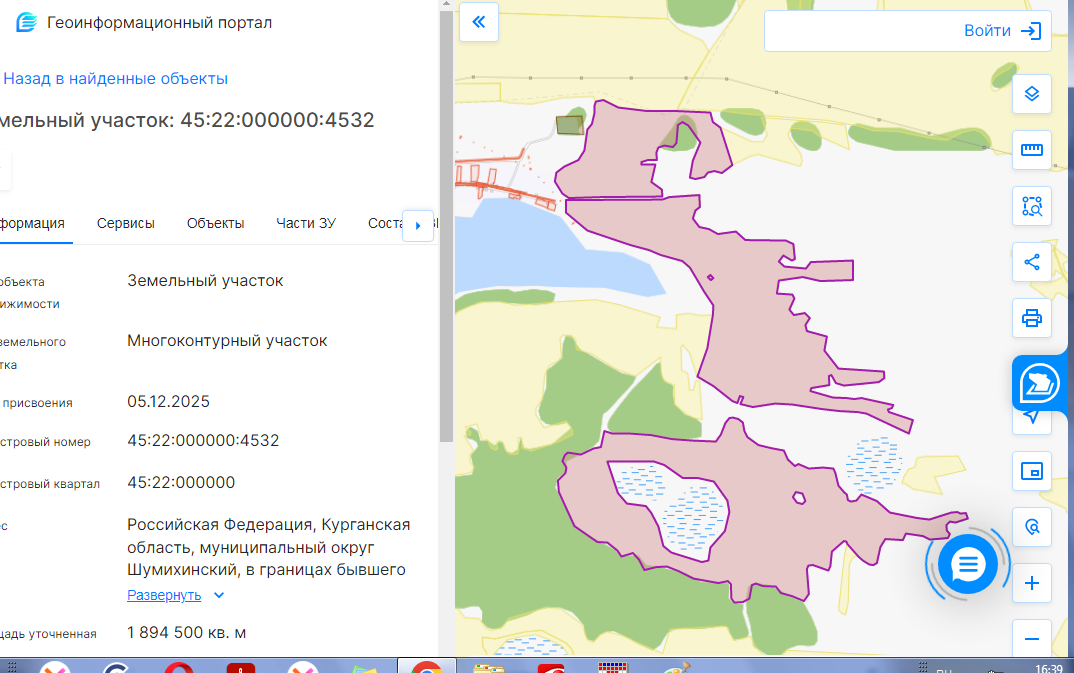This screenshot has height=673, width=1074.
Task: Open the red Opera icon in taskbar
Action: pyautogui.click(x=178, y=668)
